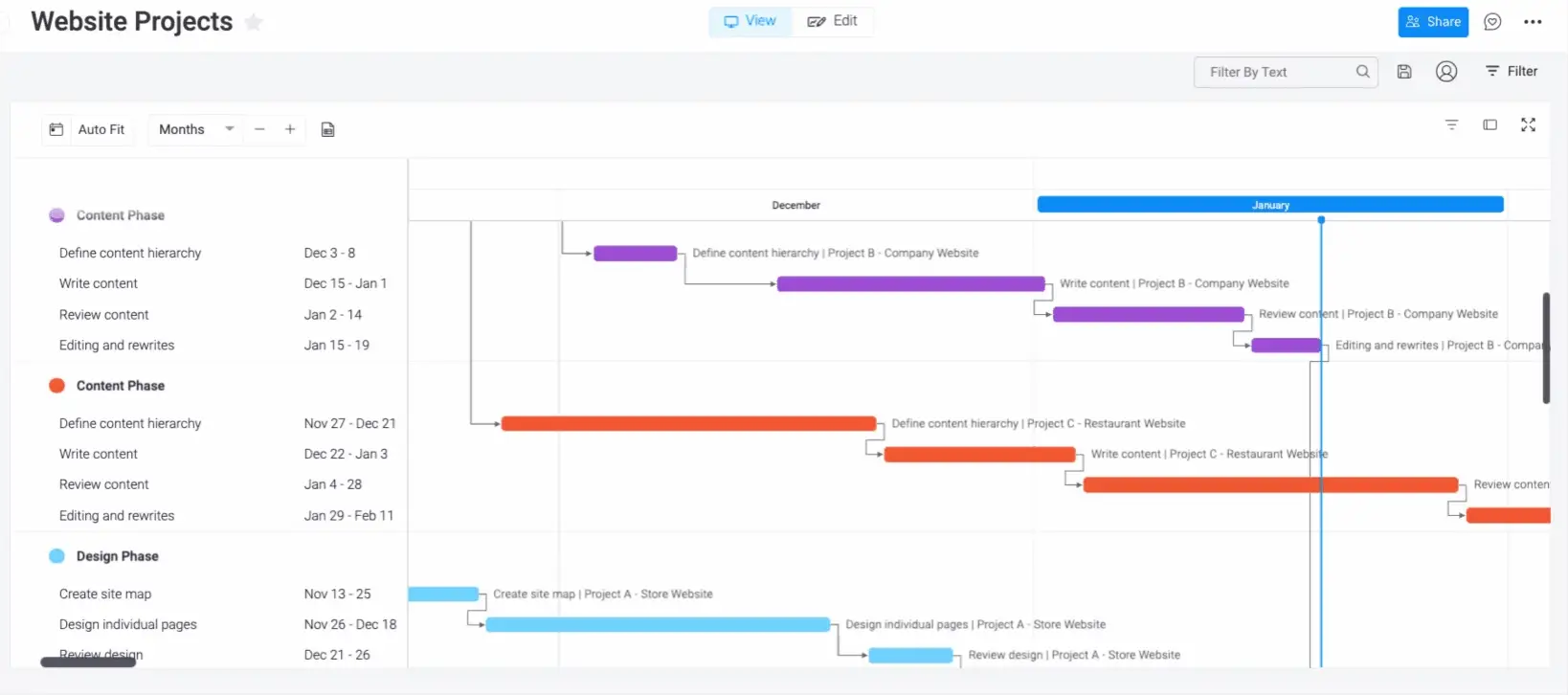The height and width of the screenshot is (695, 1568).
Task: Click the search magnifier icon
Action: 1362,72
